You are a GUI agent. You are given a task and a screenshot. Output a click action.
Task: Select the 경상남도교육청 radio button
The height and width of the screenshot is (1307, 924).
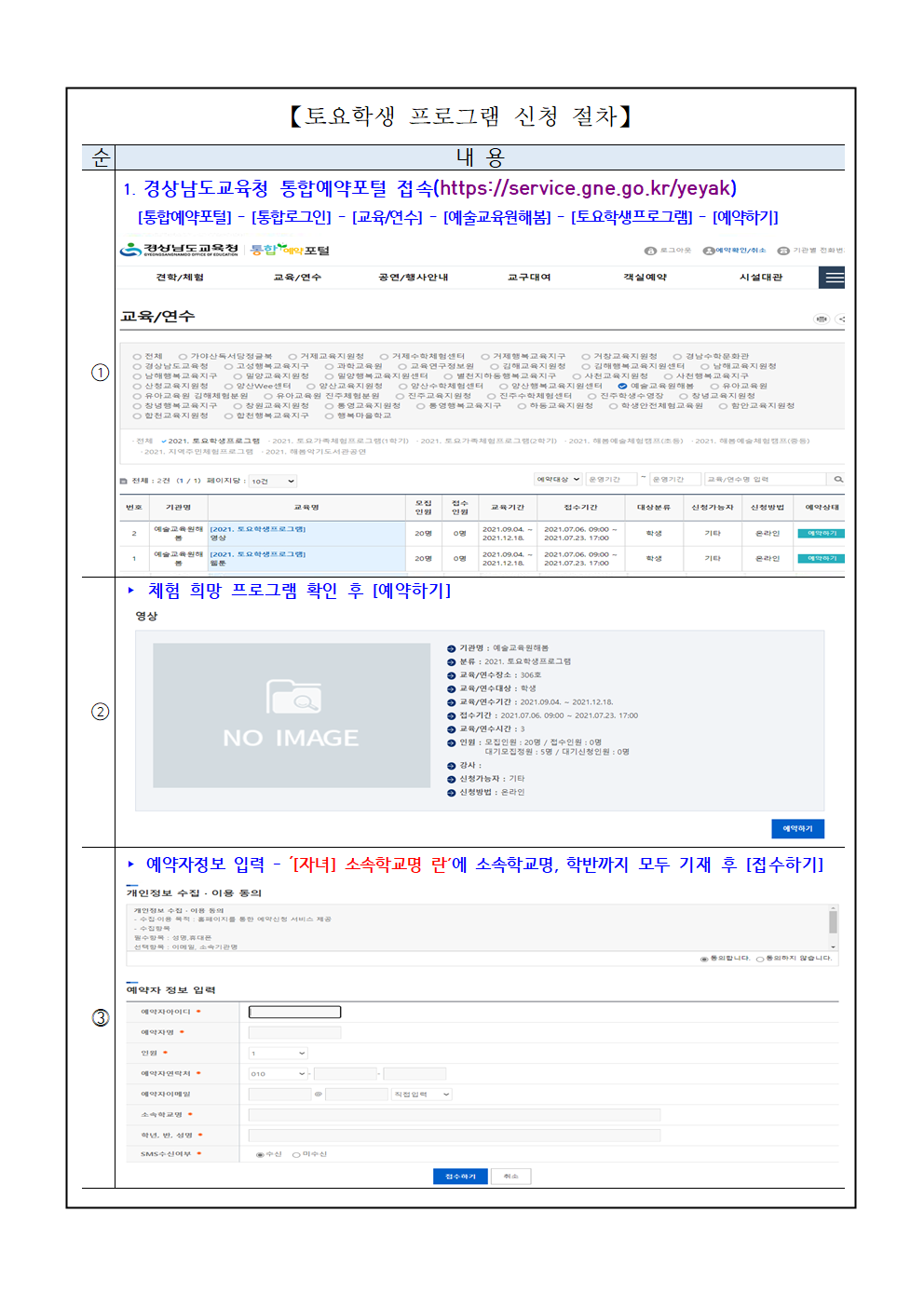tap(137, 366)
